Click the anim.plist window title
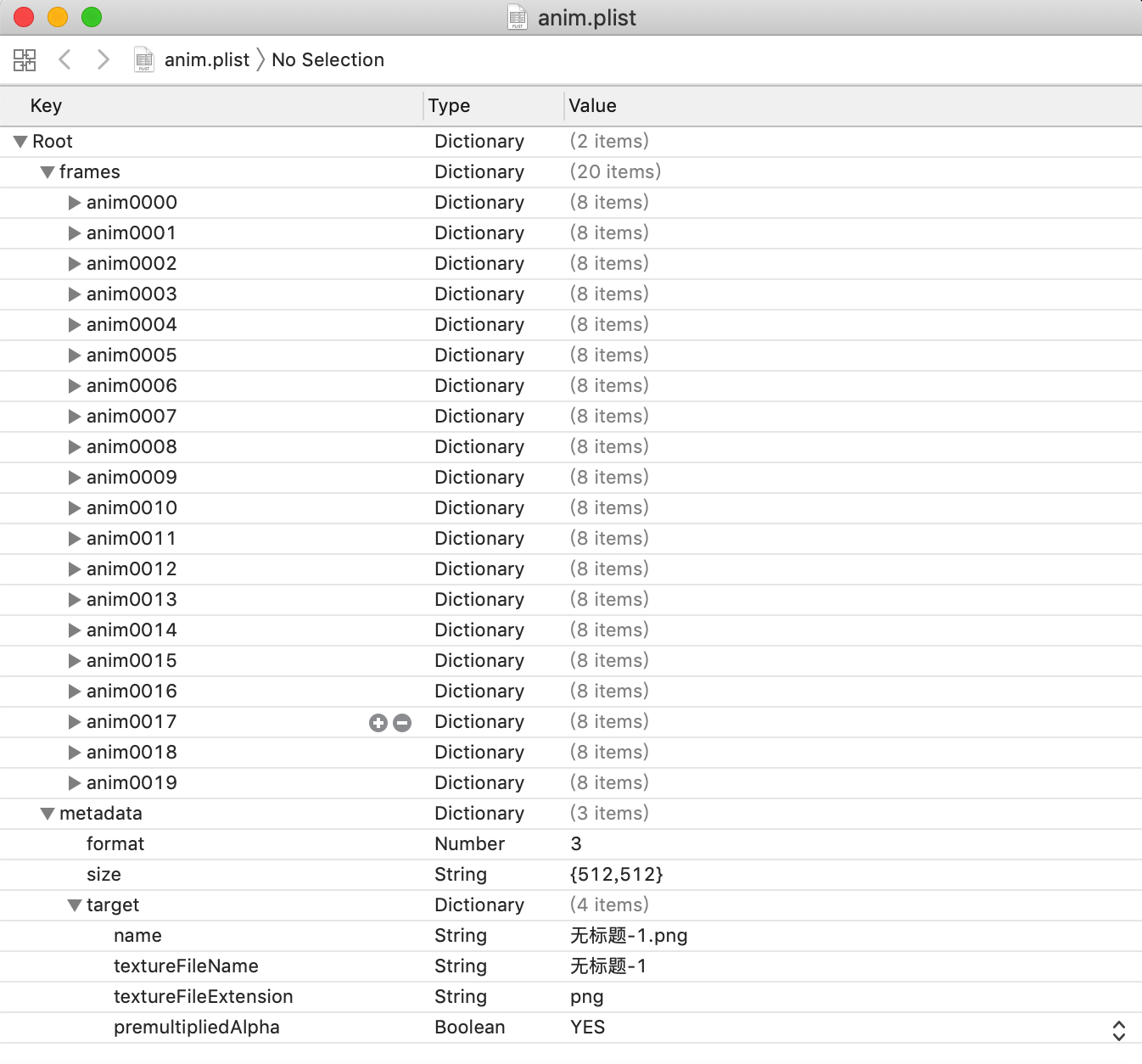1142x1064 pixels. coord(587,18)
